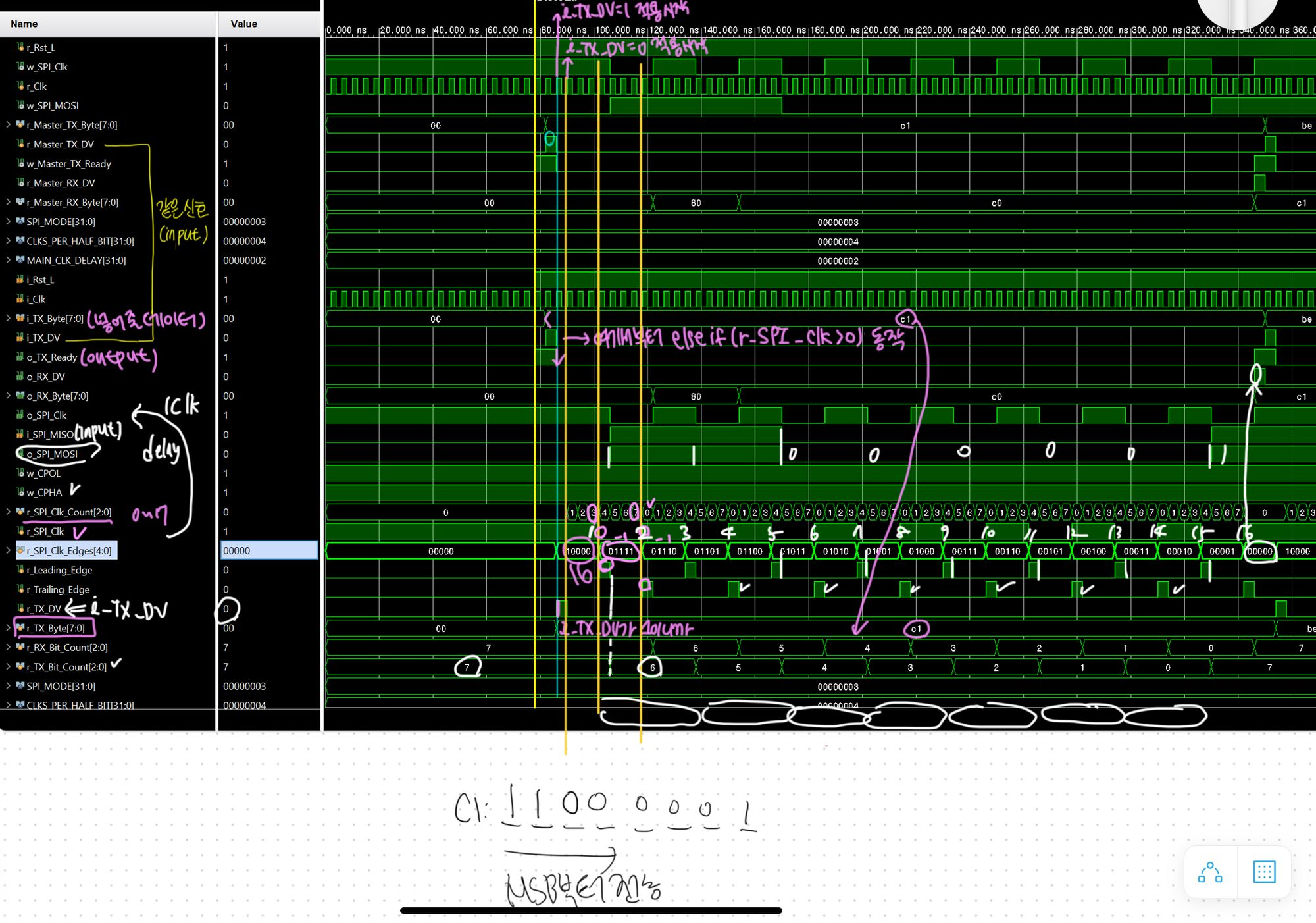Tap the home indicator bar at bottom
The height and width of the screenshot is (923, 1316).
coord(591,910)
